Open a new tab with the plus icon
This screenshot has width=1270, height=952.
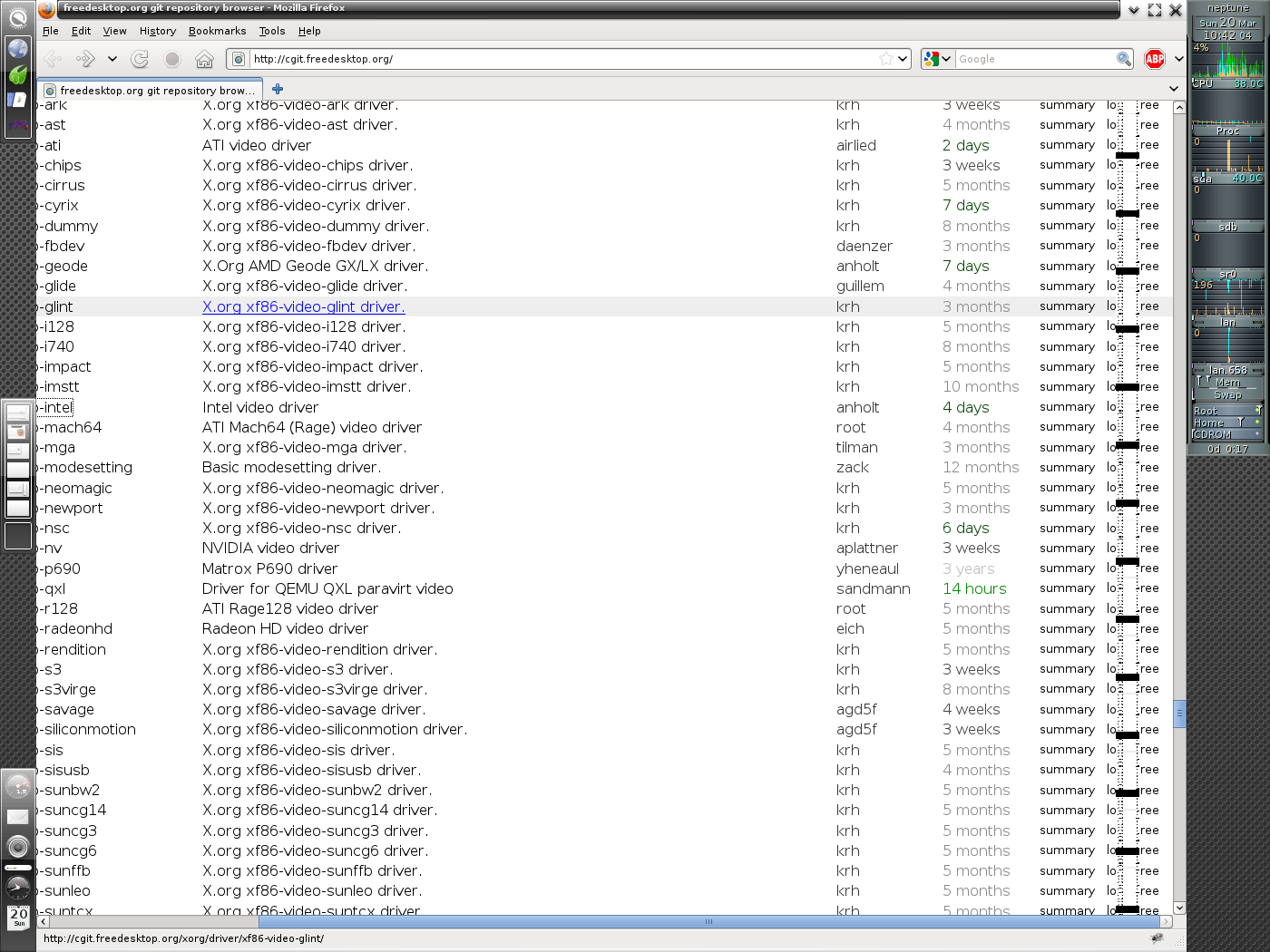click(278, 89)
